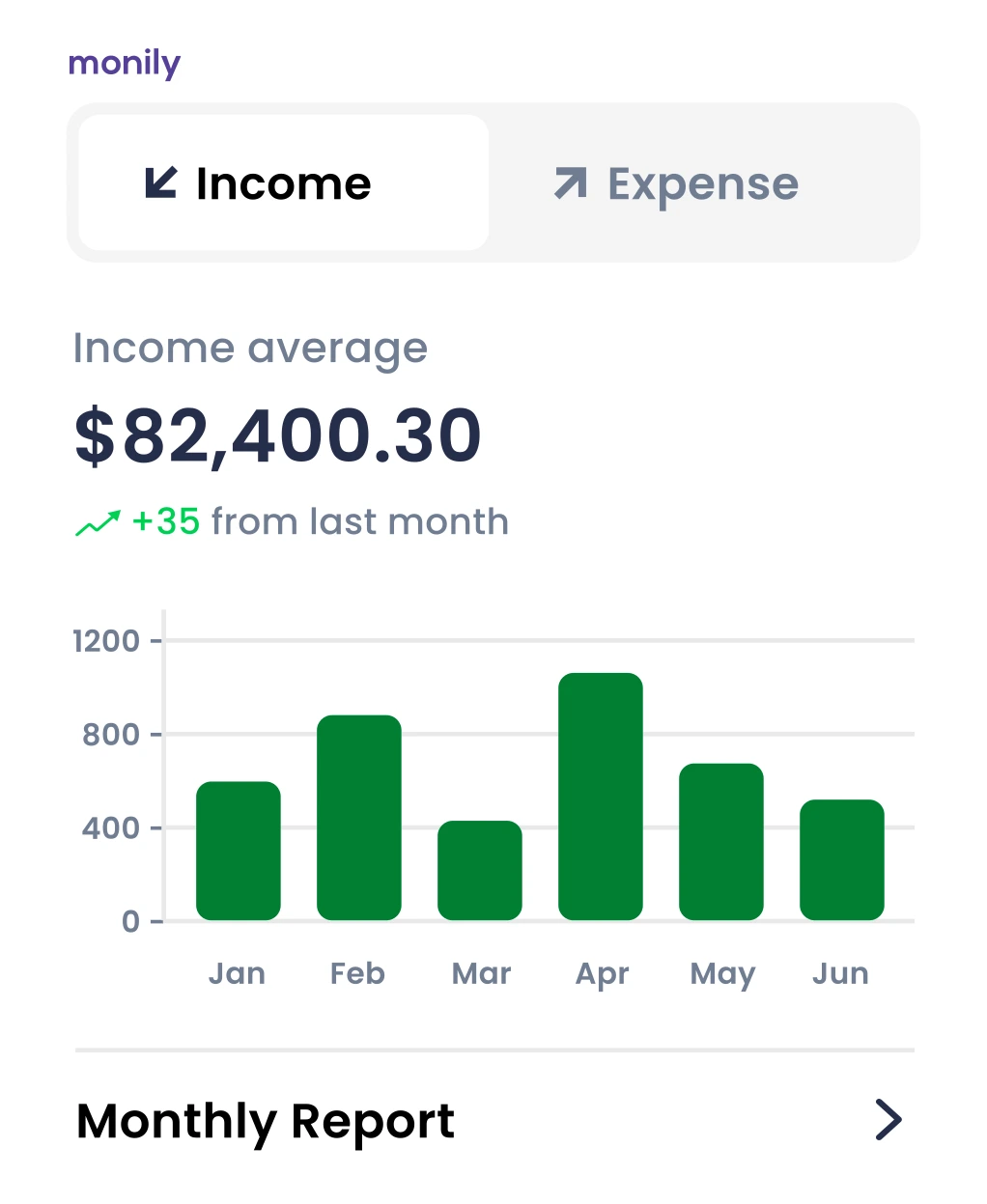This screenshot has height=1204, width=987.
Task: Expand Monthly Report with the chevron arrow
Action: pos(888,1120)
